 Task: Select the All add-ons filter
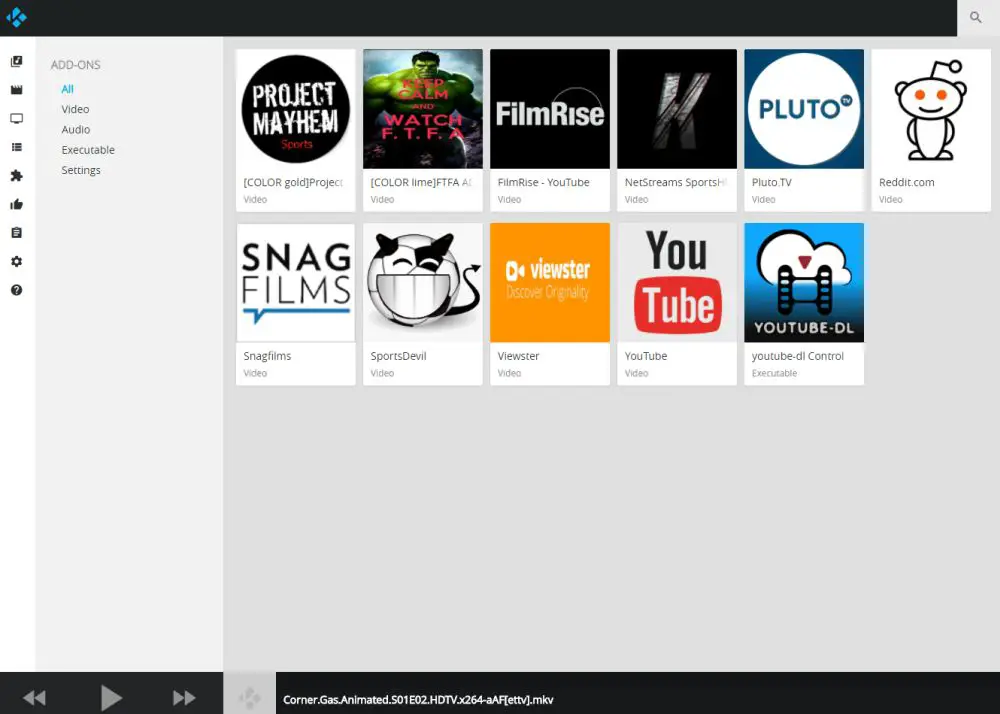68,89
